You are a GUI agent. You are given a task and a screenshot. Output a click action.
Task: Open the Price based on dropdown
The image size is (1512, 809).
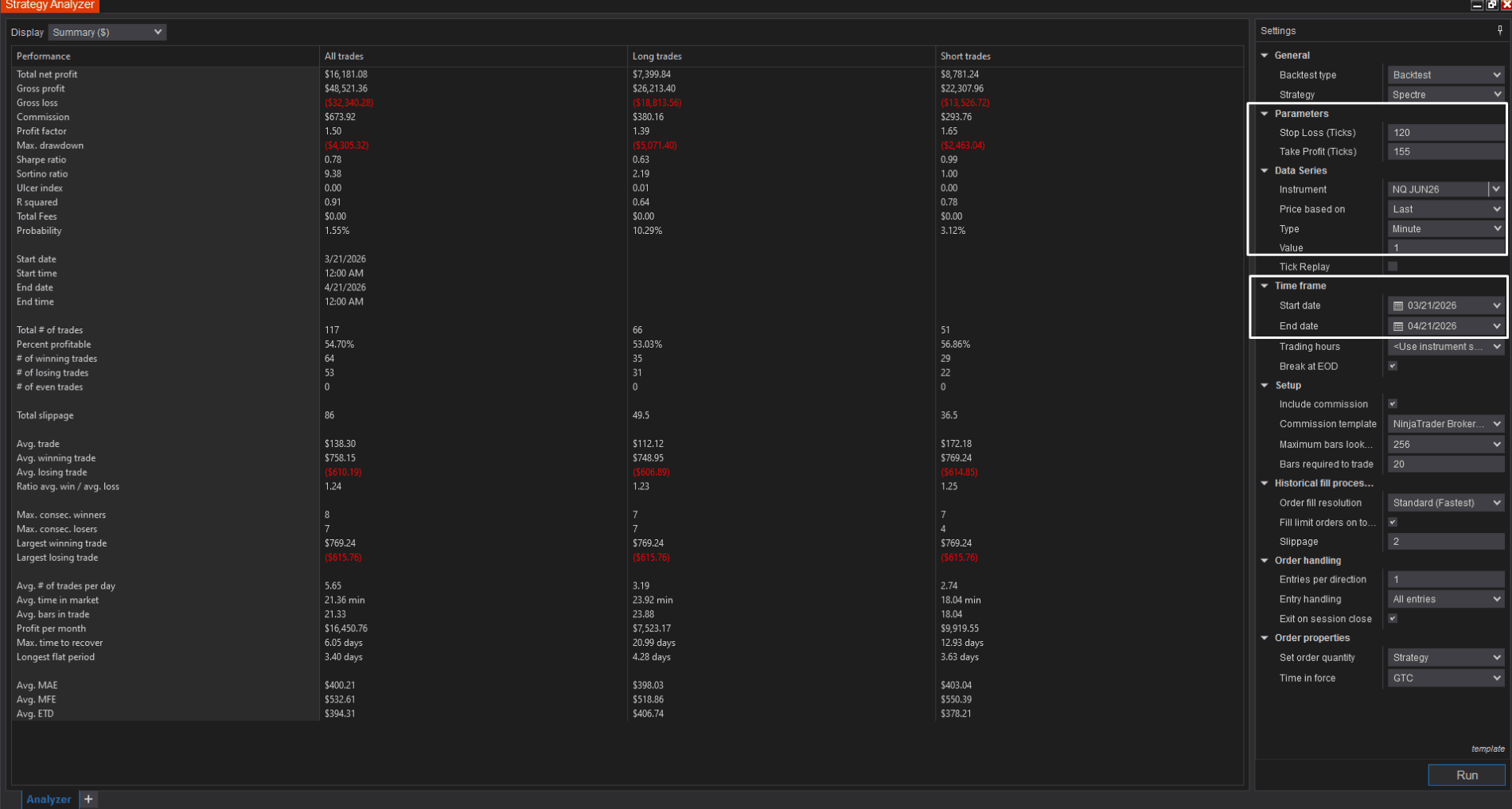[1446, 209]
